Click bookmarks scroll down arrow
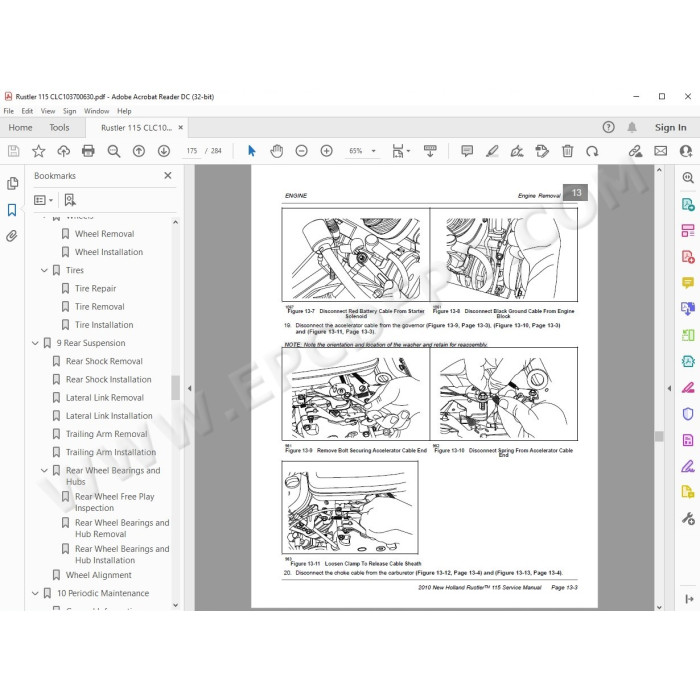The image size is (700, 700). pyautogui.click(x=175, y=605)
